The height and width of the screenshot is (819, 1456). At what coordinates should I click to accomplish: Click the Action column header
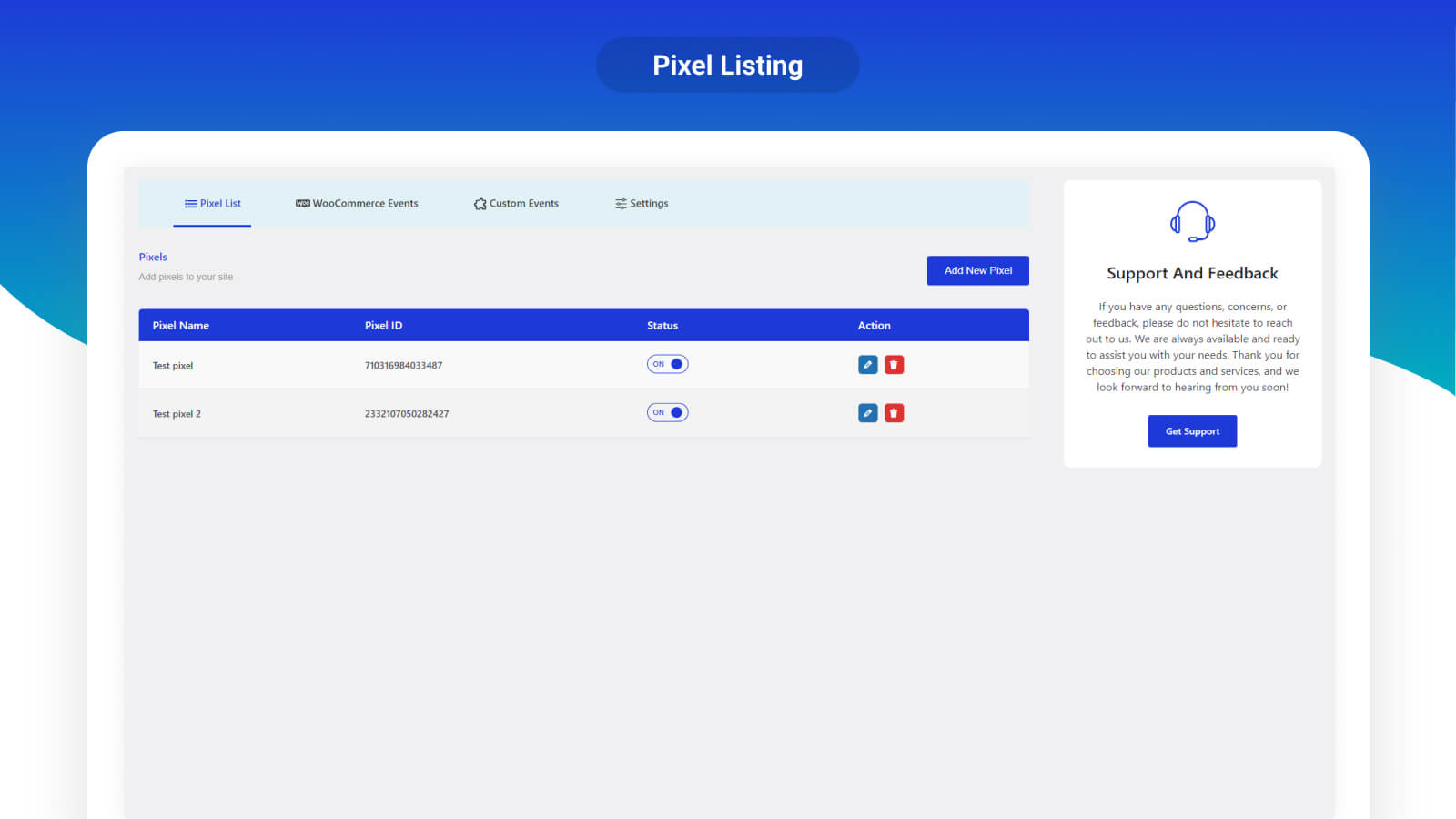point(875,326)
